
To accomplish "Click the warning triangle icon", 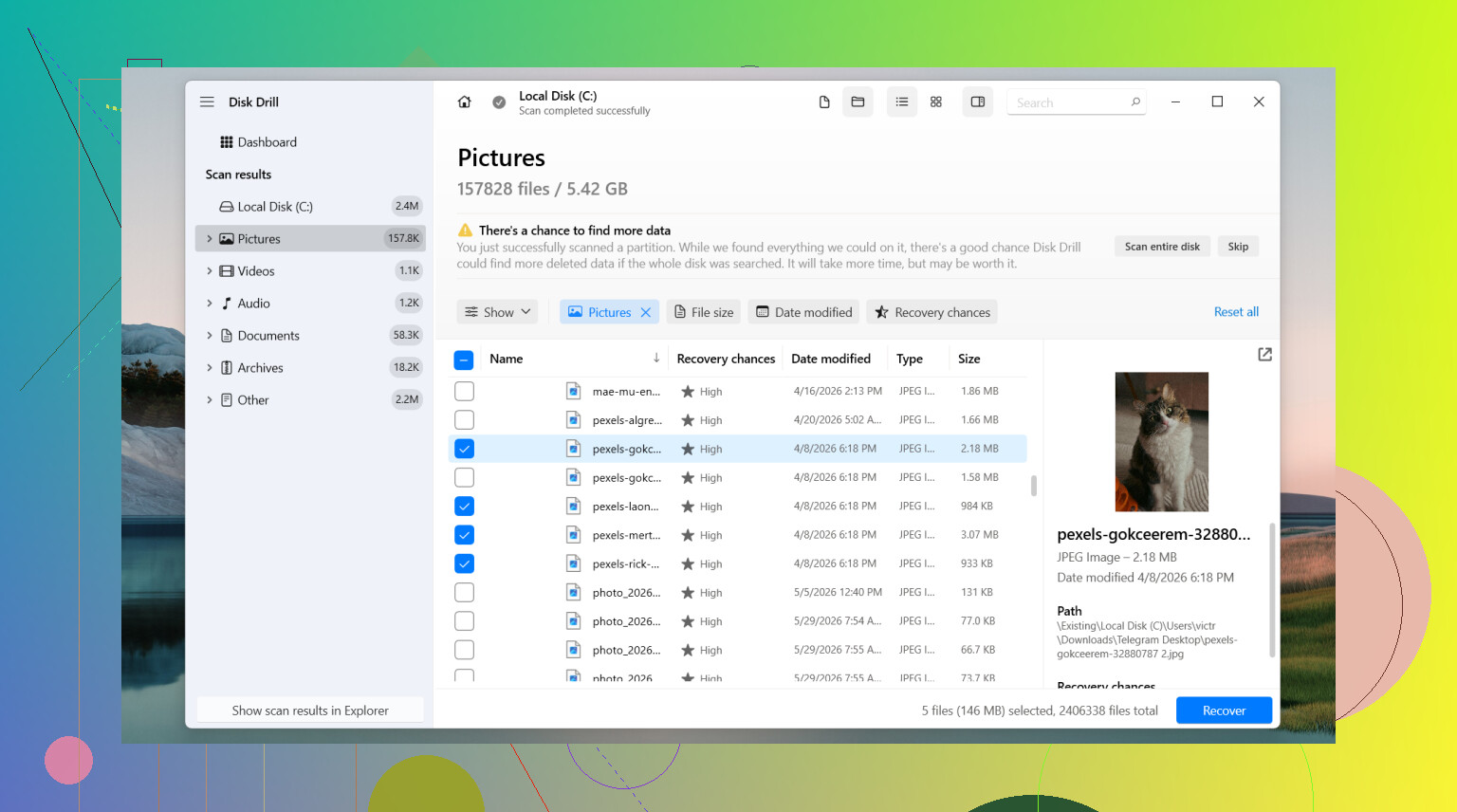I will coord(465,230).
